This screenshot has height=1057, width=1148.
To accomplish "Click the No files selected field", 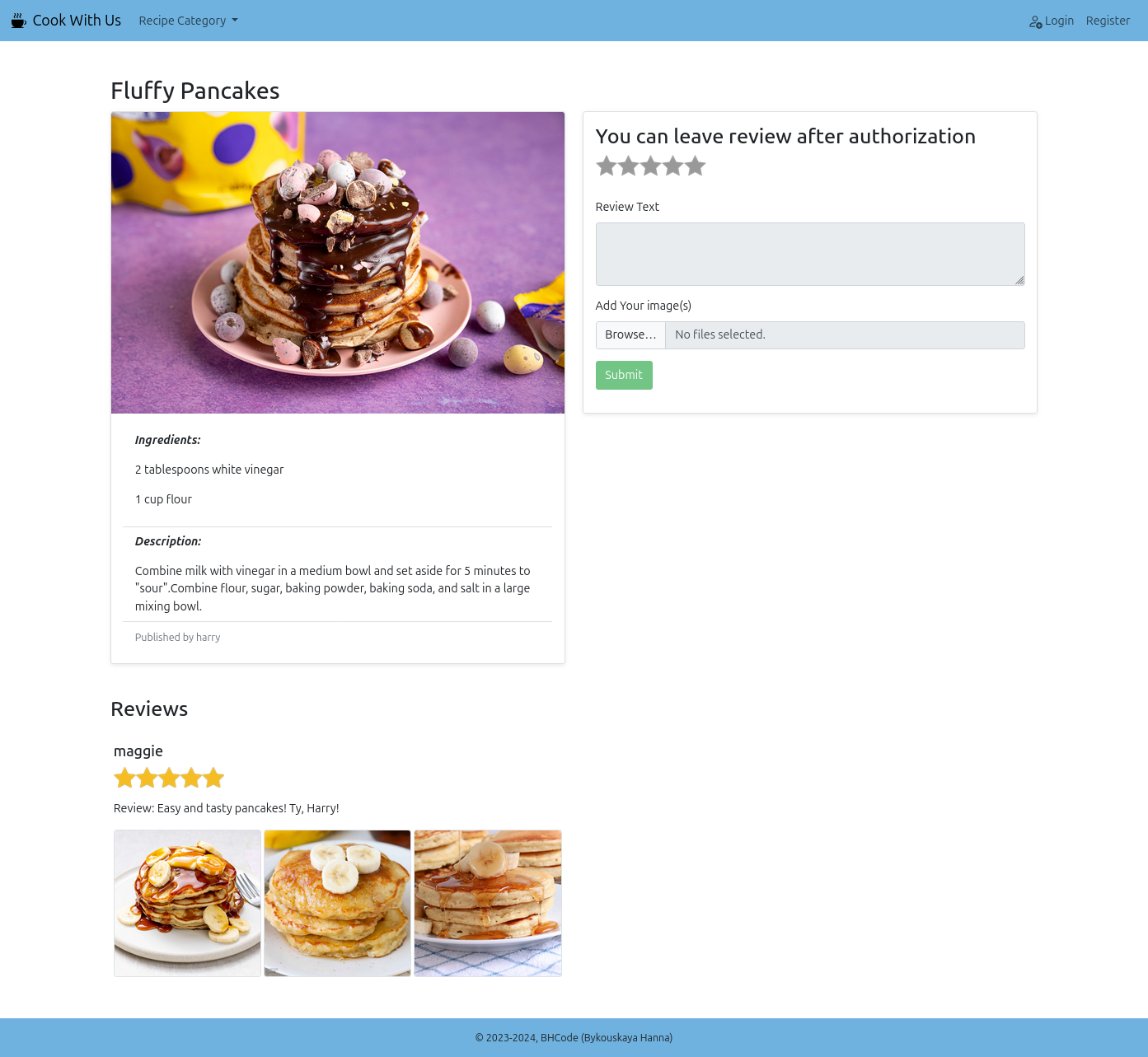I will (x=845, y=335).
